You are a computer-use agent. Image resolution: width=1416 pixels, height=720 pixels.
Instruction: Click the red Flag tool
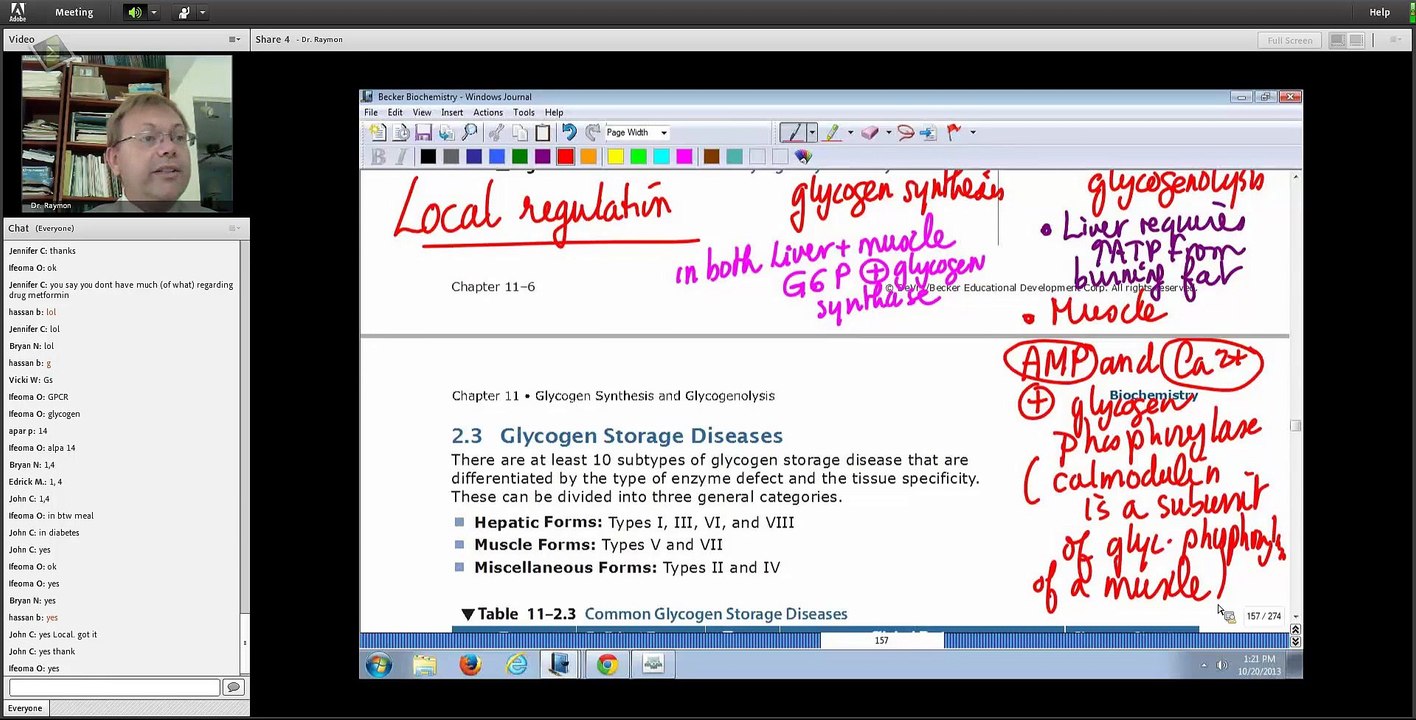coord(954,132)
